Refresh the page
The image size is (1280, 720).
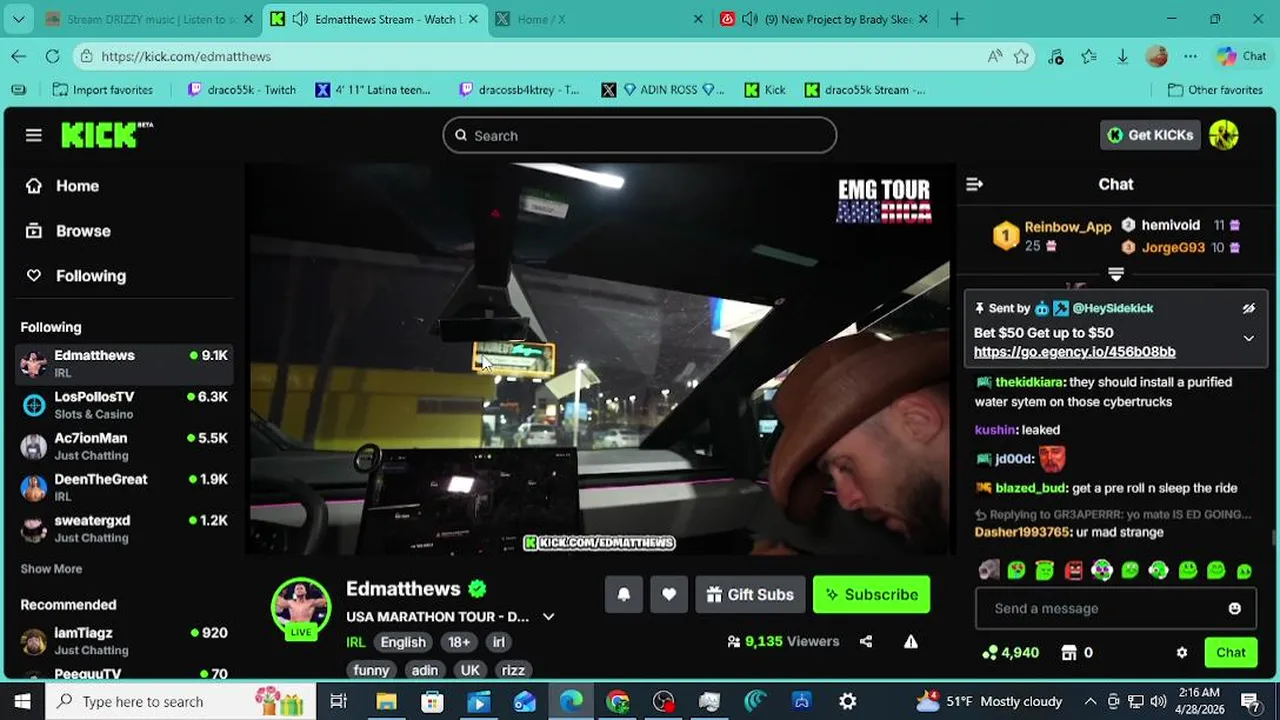tap(52, 56)
